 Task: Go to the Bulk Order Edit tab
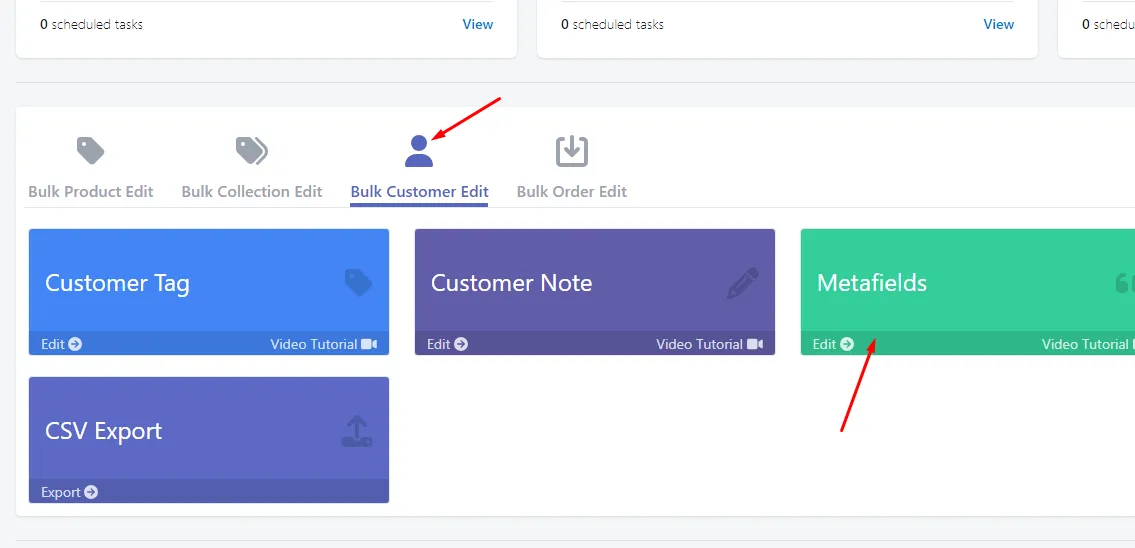point(572,192)
